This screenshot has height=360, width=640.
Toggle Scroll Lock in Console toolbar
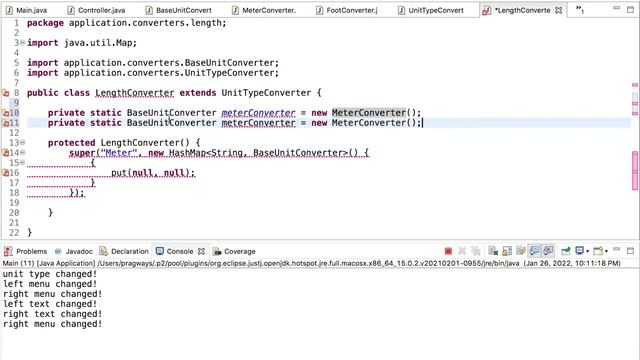pos(507,251)
